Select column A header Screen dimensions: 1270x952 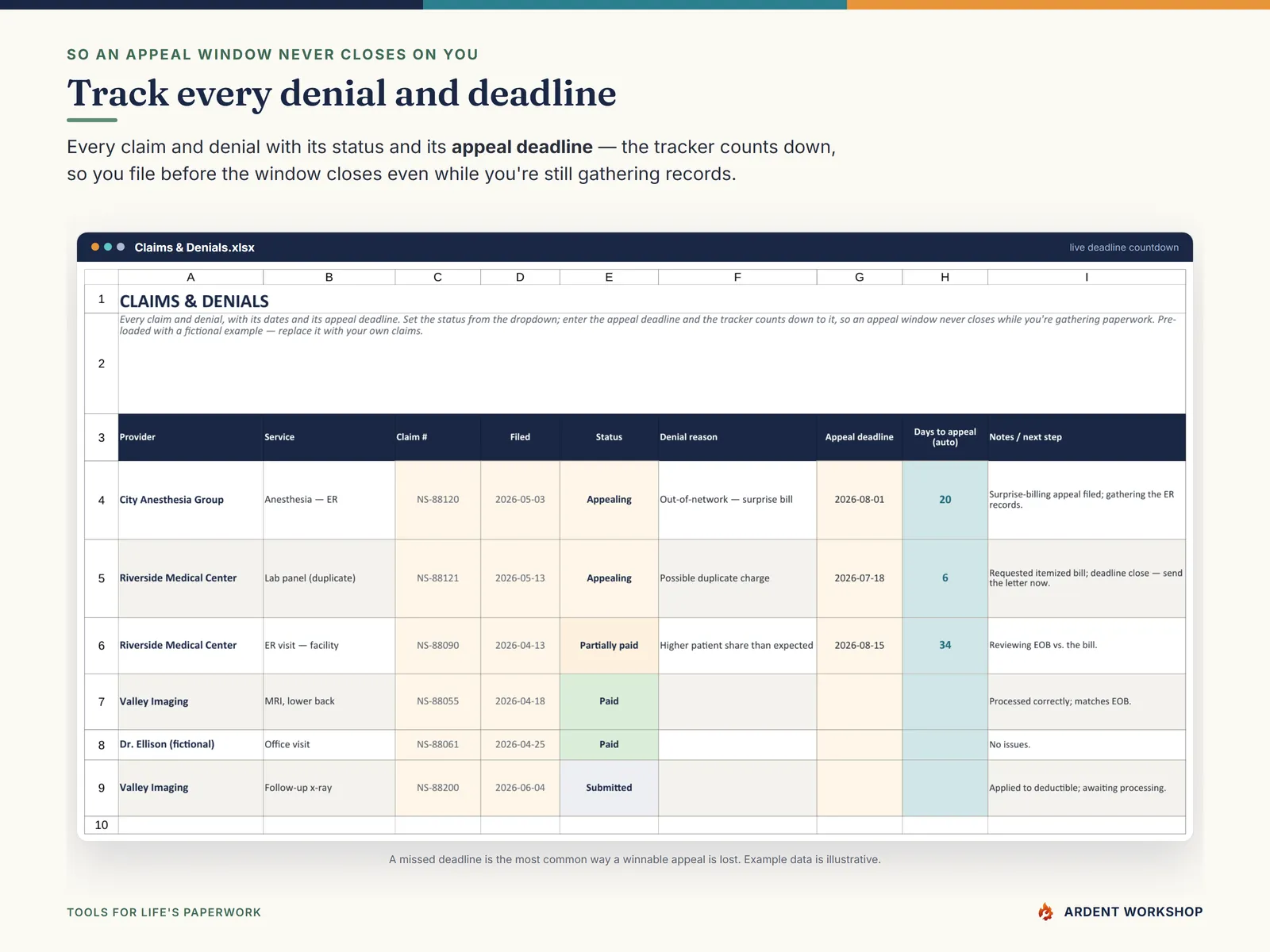[x=190, y=277]
